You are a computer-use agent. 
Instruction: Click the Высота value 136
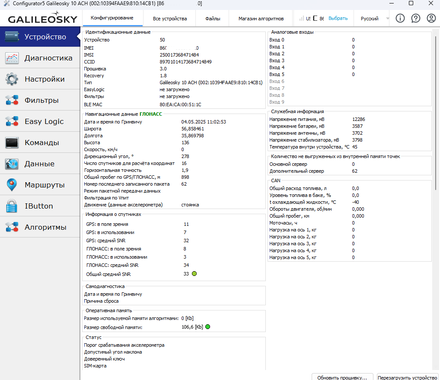185,142
